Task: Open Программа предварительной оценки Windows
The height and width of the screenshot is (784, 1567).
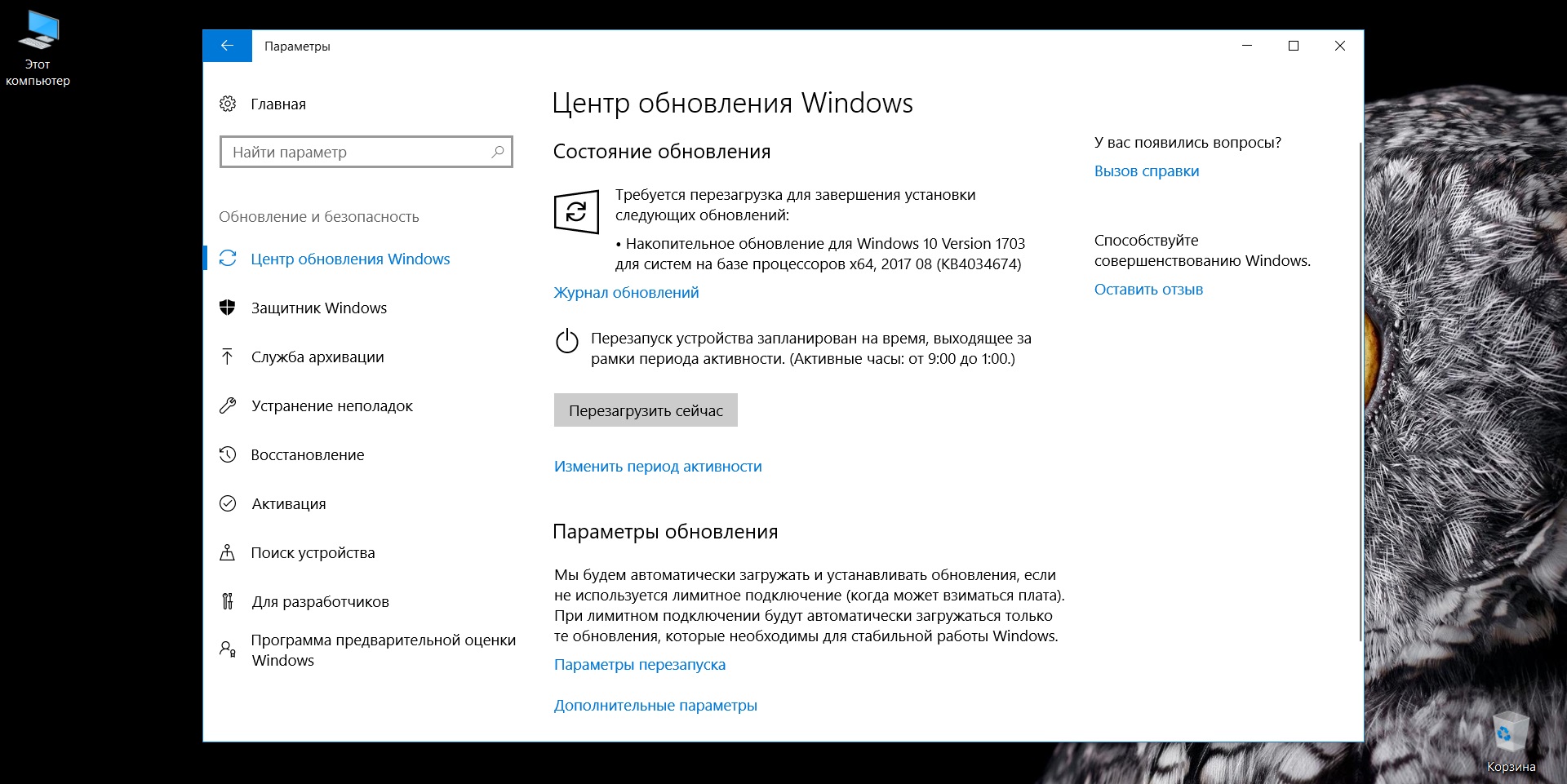Action: pyautogui.click(x=384, y=650)
